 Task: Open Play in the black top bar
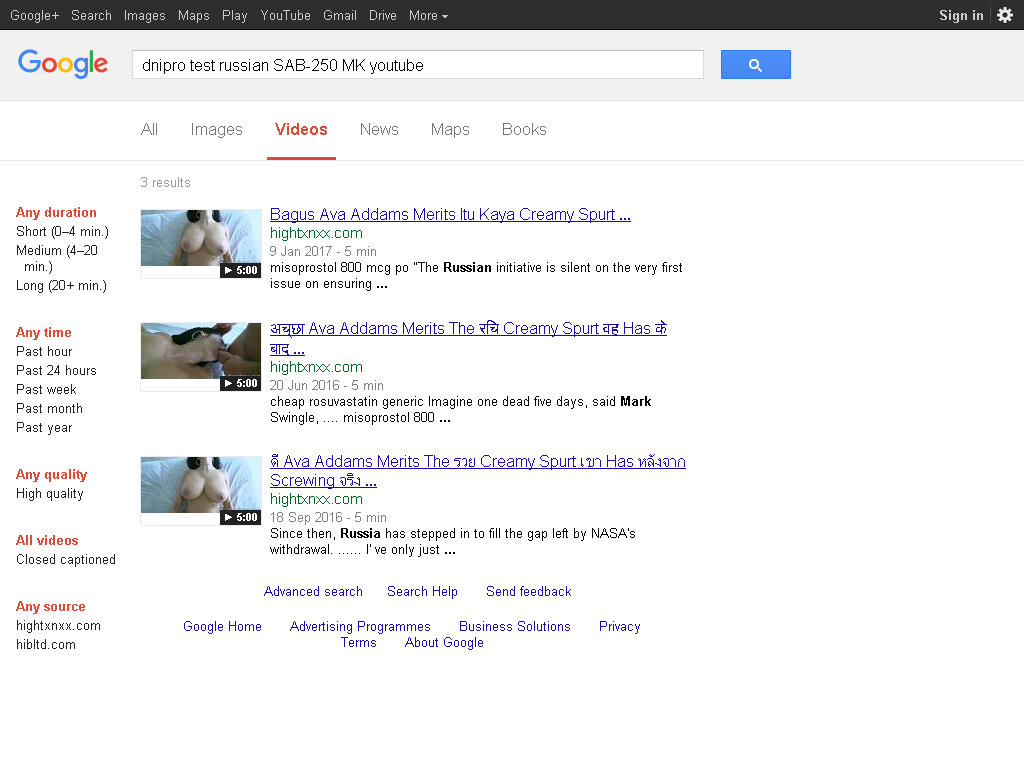[234, 15]
